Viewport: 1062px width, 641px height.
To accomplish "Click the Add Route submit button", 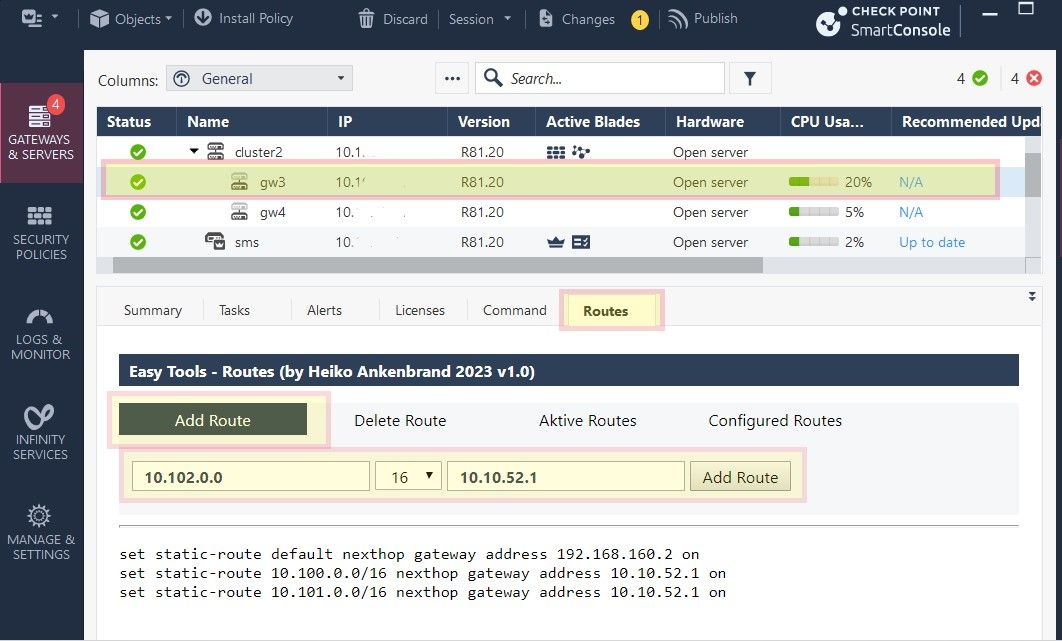I will click(x=740, y=477).
